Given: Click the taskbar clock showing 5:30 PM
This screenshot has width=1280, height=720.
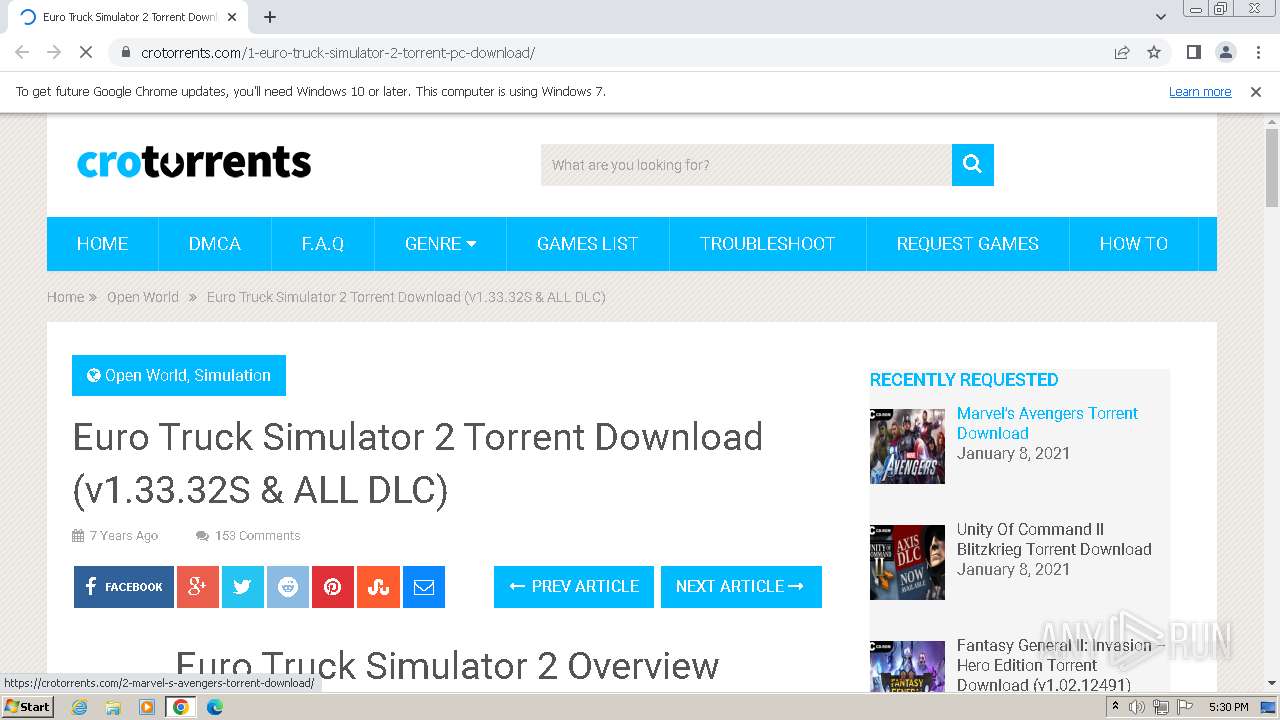Looking at the screenshot, I should click(x=1228, y=707).
